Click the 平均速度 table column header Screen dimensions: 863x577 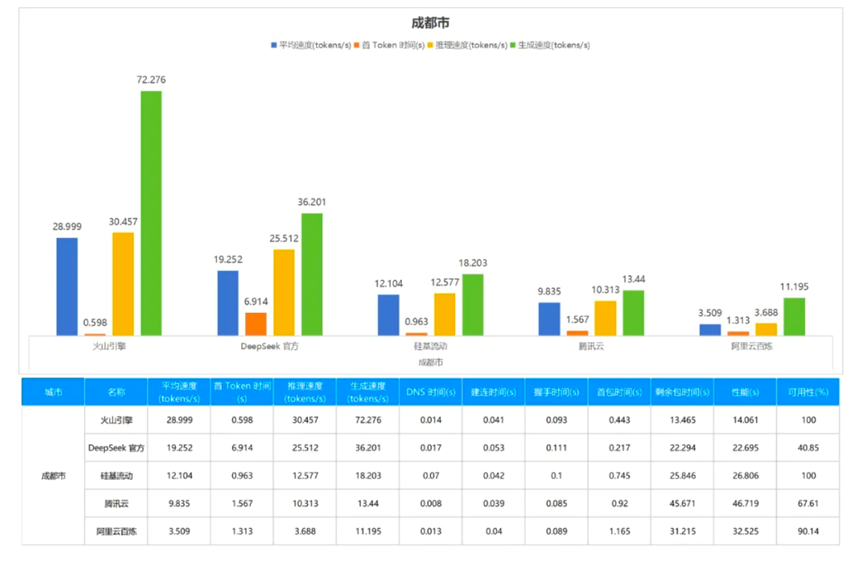pos(179,392)
